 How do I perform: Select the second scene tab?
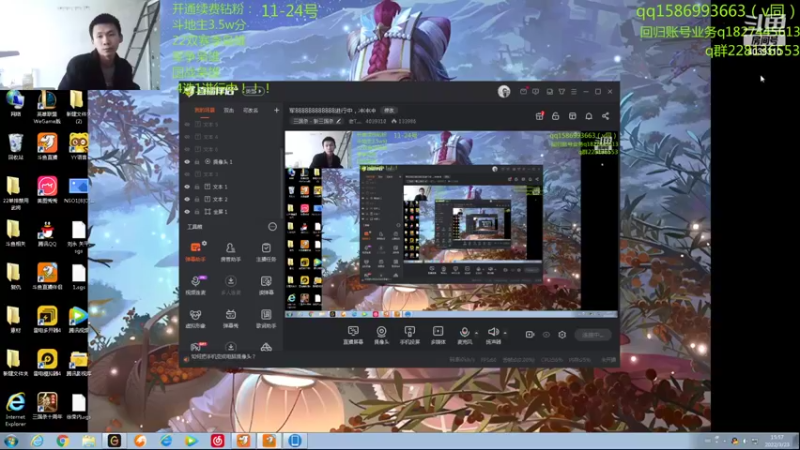229,110
